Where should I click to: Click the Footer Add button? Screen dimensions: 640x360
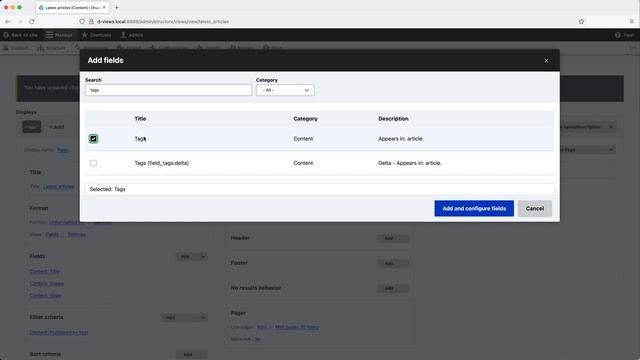coord(392,263)
